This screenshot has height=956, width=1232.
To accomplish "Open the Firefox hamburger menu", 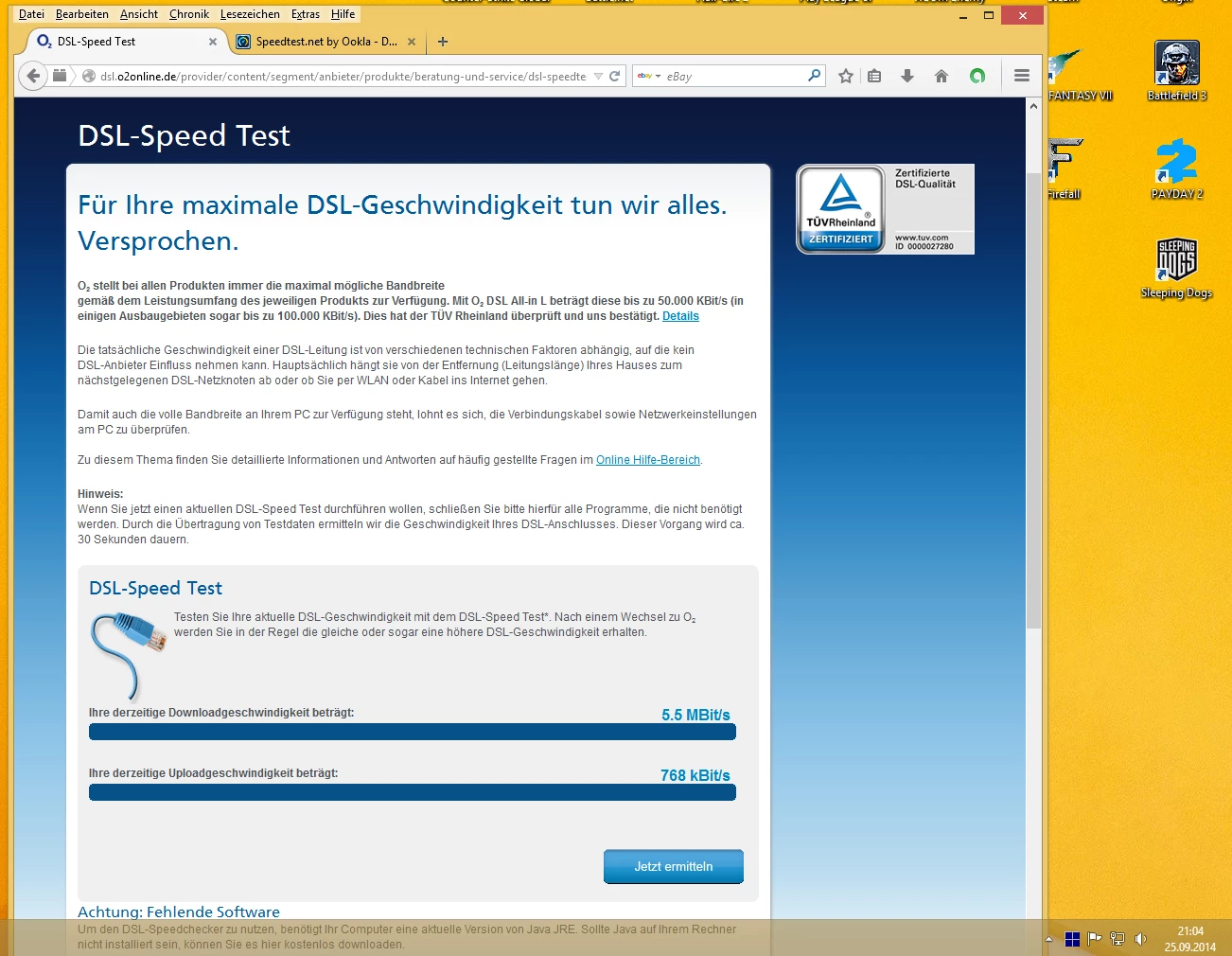I will pyautogui.click(x=1022, y=76).
